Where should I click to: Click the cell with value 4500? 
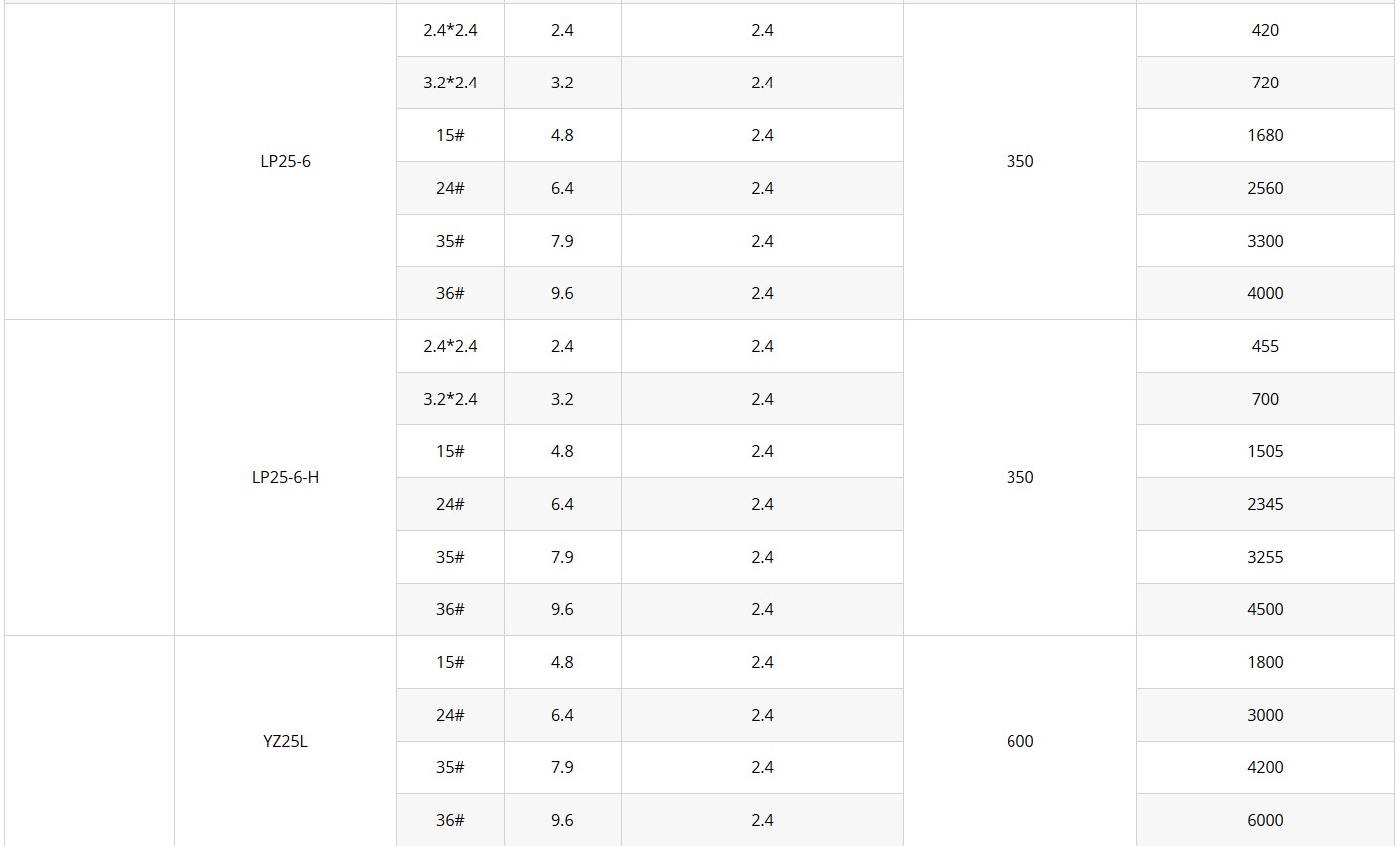point(1265,609)
